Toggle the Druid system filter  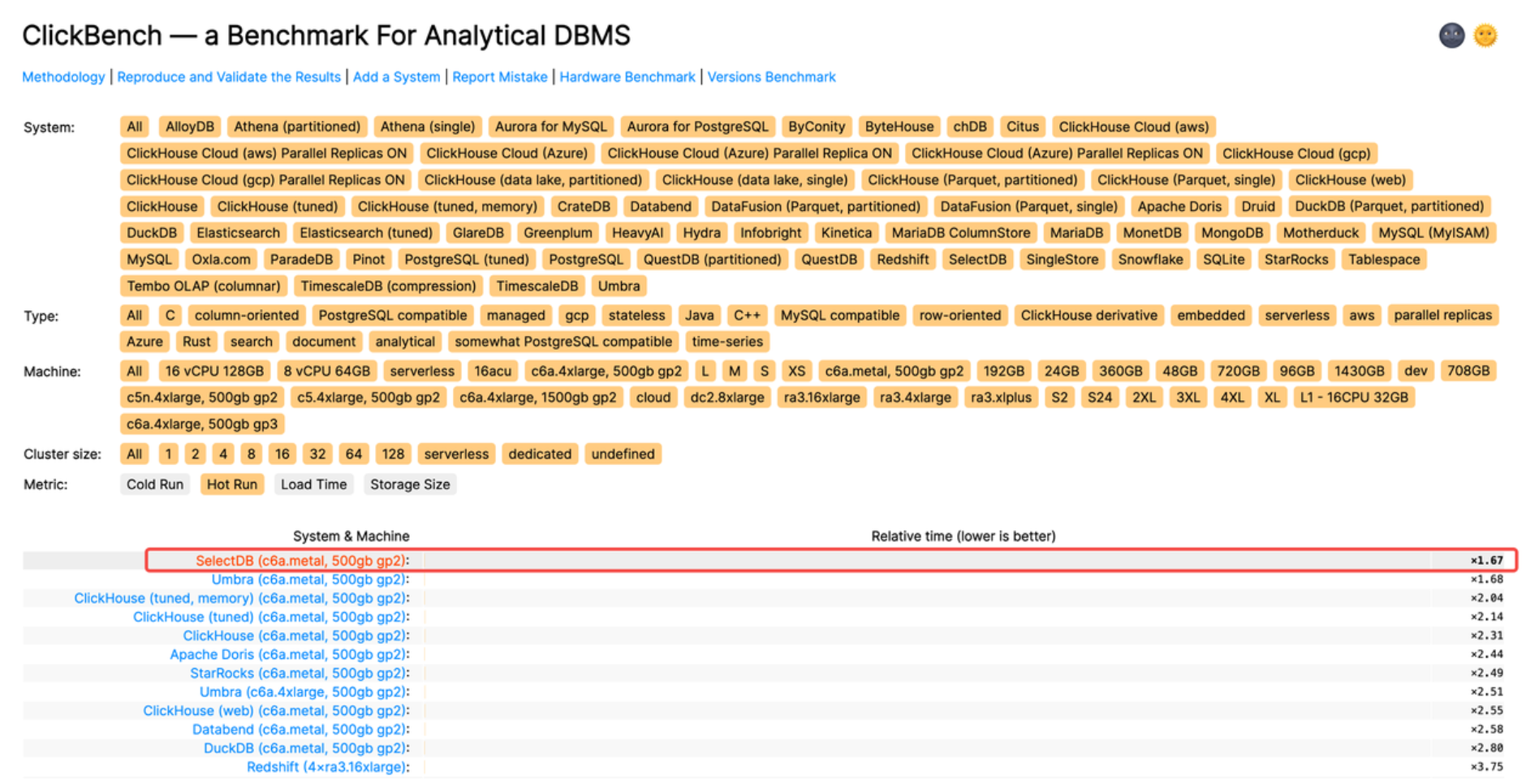coord(1258,207)
